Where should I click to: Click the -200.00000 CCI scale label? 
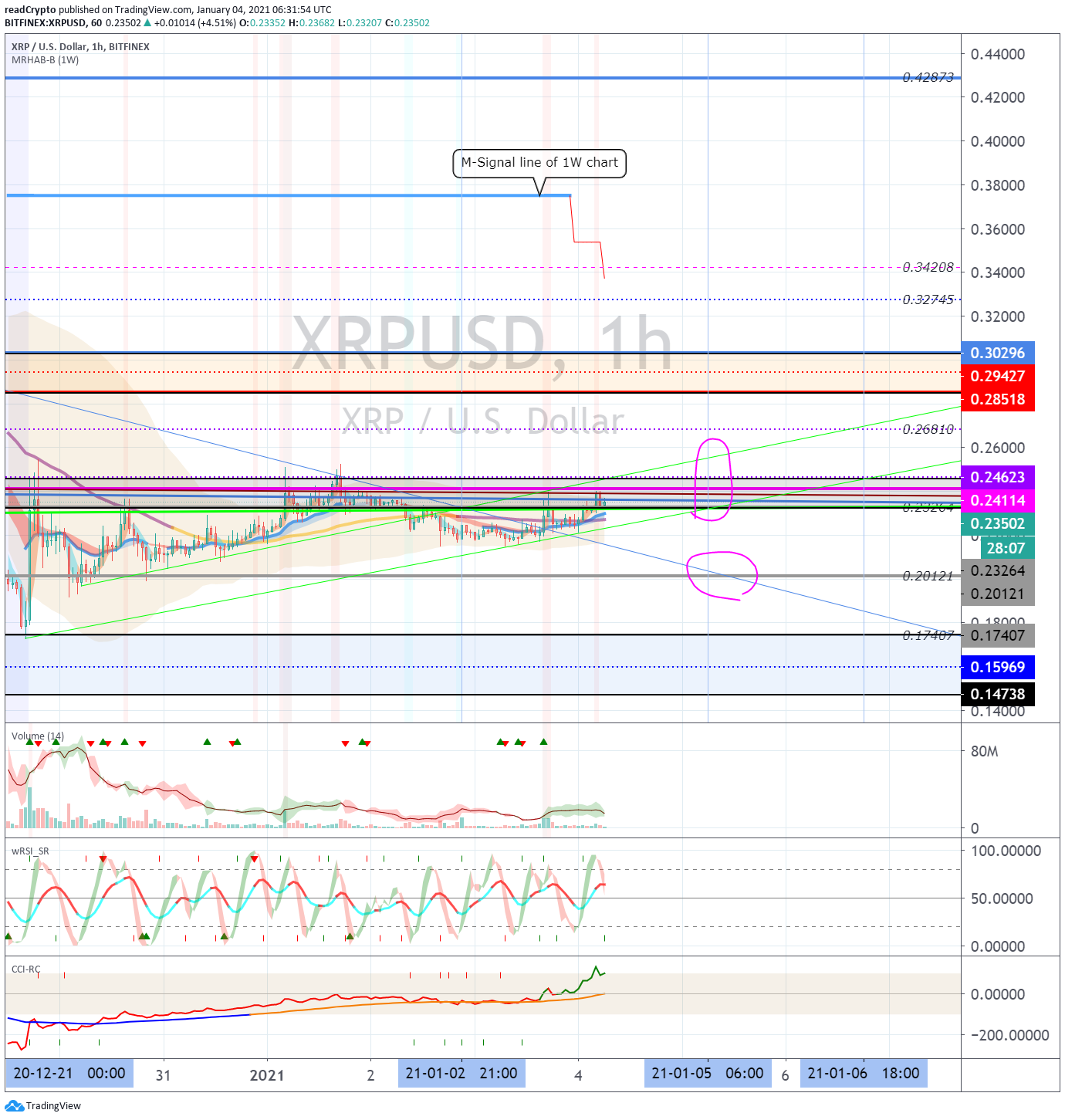pos(1009,1035)
